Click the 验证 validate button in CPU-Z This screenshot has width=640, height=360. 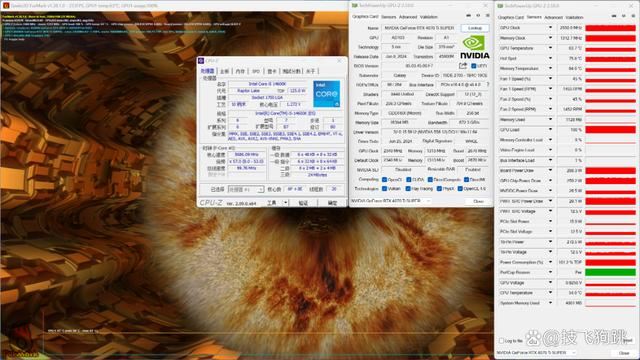303,203
